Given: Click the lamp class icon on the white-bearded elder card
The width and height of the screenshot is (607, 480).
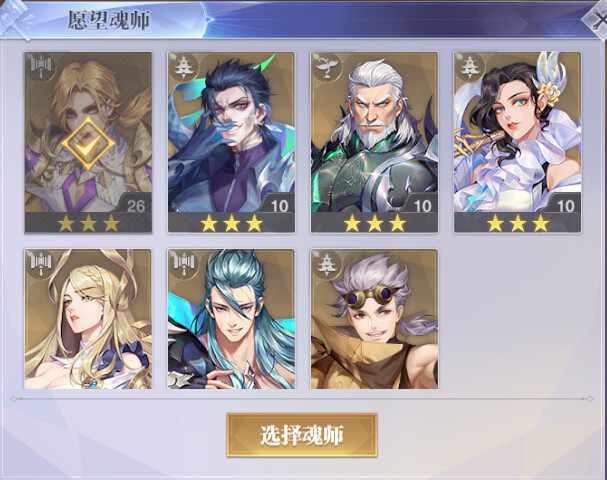Looking at the screenshot, I should (326, 67).
